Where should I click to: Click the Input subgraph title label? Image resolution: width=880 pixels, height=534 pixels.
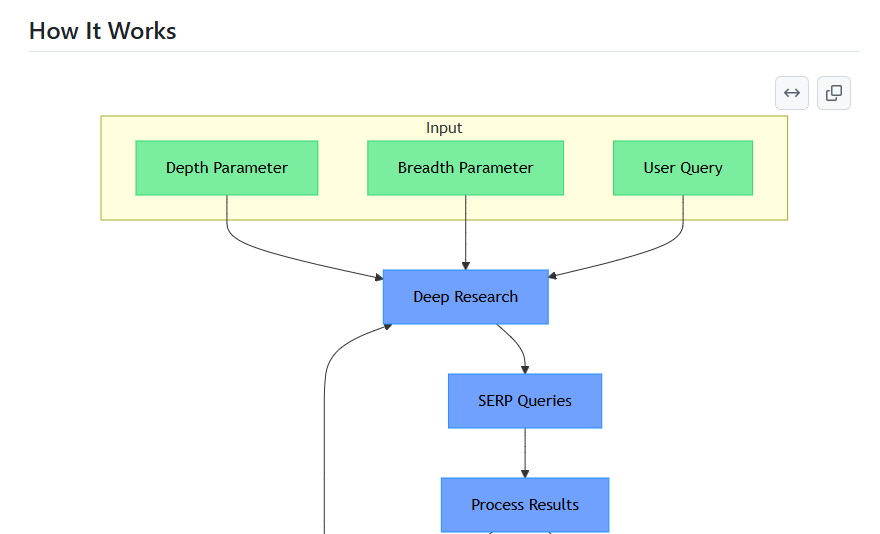[444, 128]
